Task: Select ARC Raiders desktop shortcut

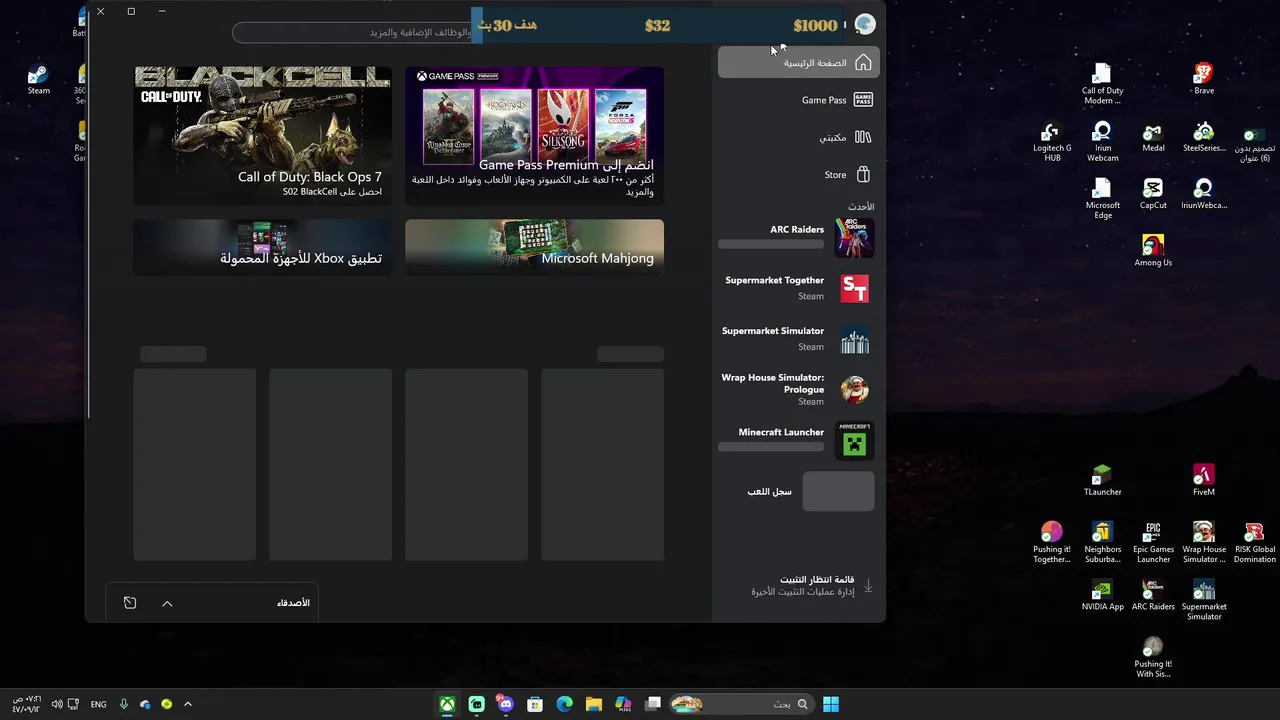Action: coord(1153,595)
